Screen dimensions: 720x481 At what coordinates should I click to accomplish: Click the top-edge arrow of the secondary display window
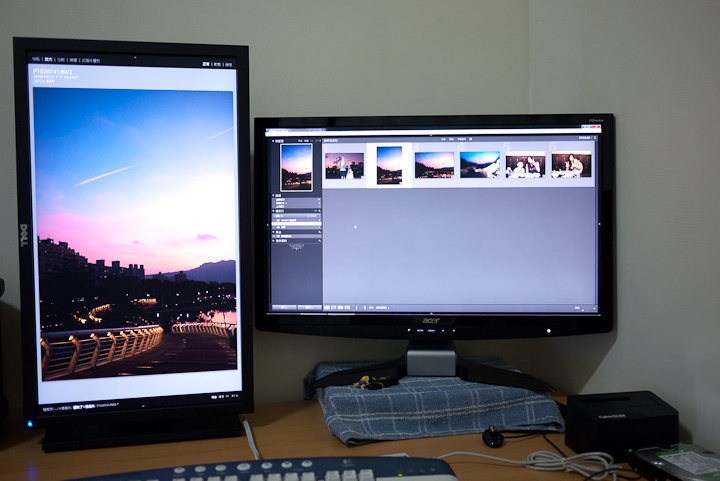[x=135, y=57]
